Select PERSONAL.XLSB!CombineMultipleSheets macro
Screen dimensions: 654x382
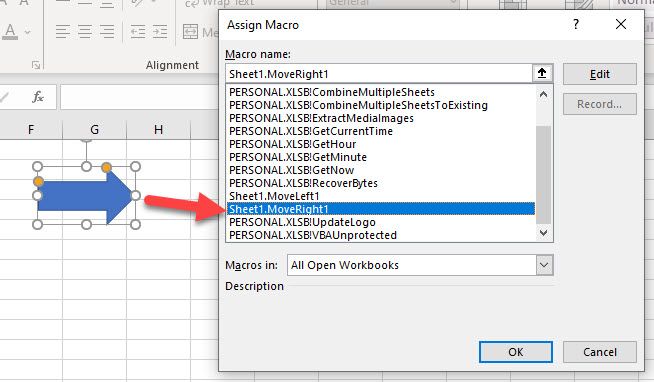pos(332,92)
